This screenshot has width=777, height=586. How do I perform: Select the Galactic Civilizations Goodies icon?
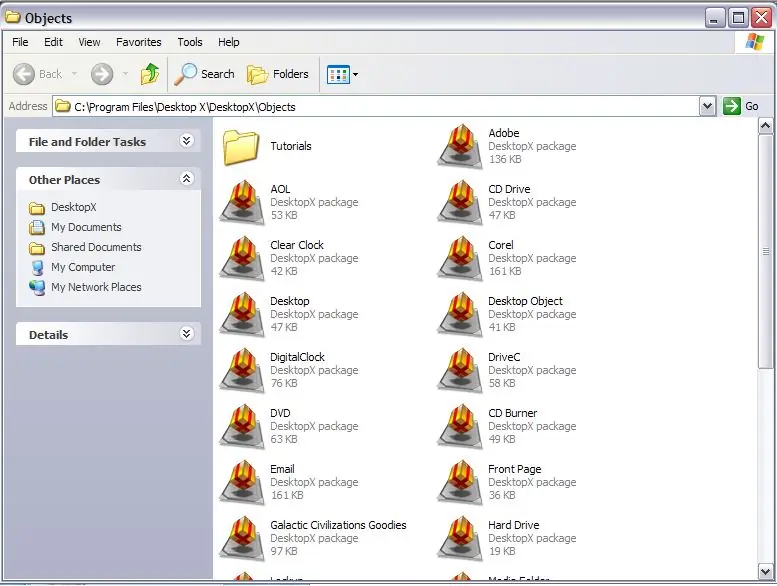pyautogui.click(x=242, y=538)
